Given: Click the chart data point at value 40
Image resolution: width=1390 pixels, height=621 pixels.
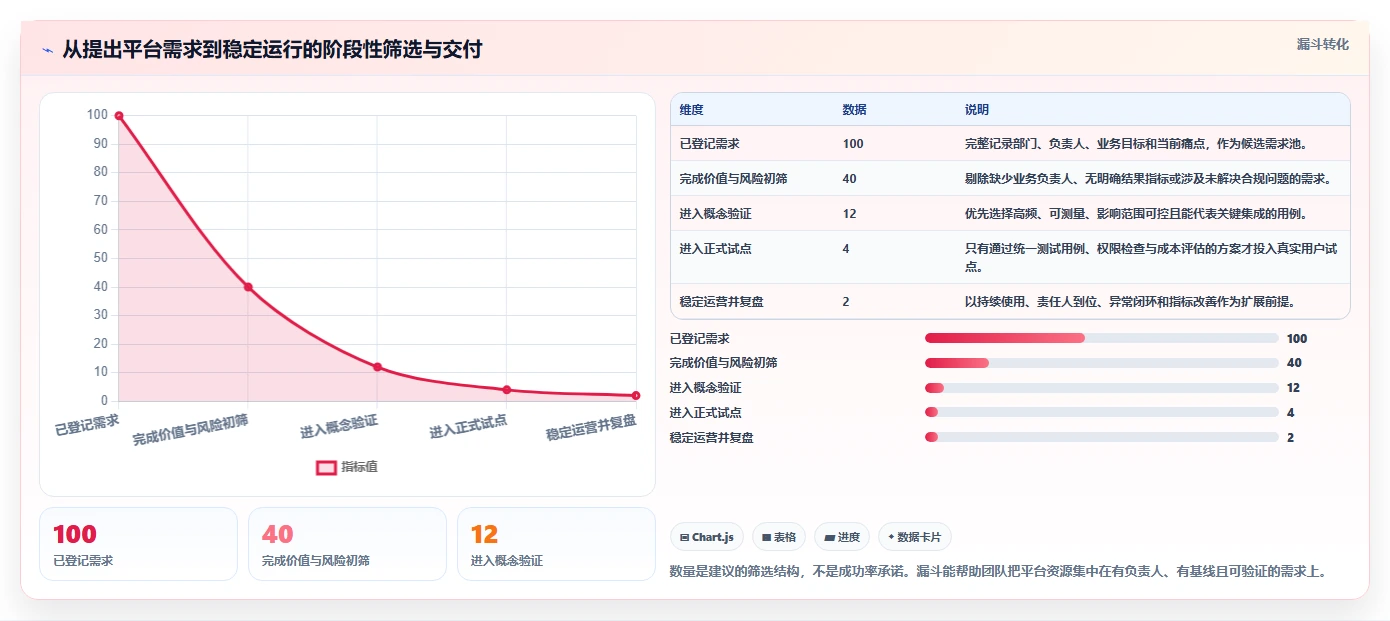Looking at the screenshot, I should [248, 287].
